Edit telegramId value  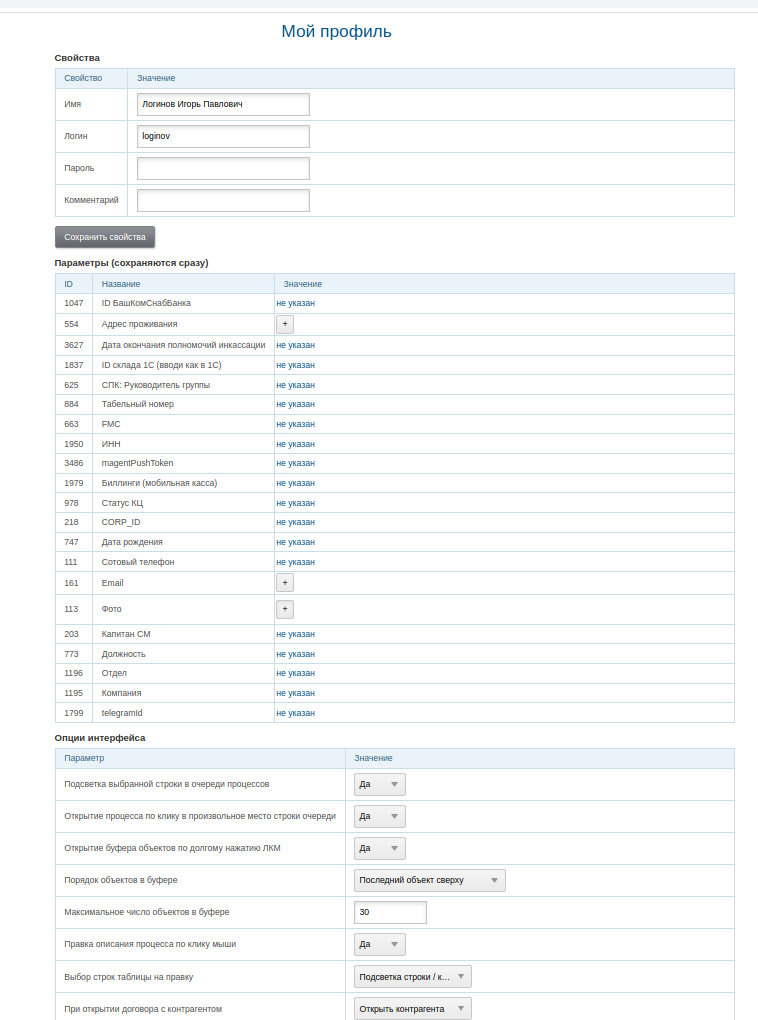click(x=295, y=714)
